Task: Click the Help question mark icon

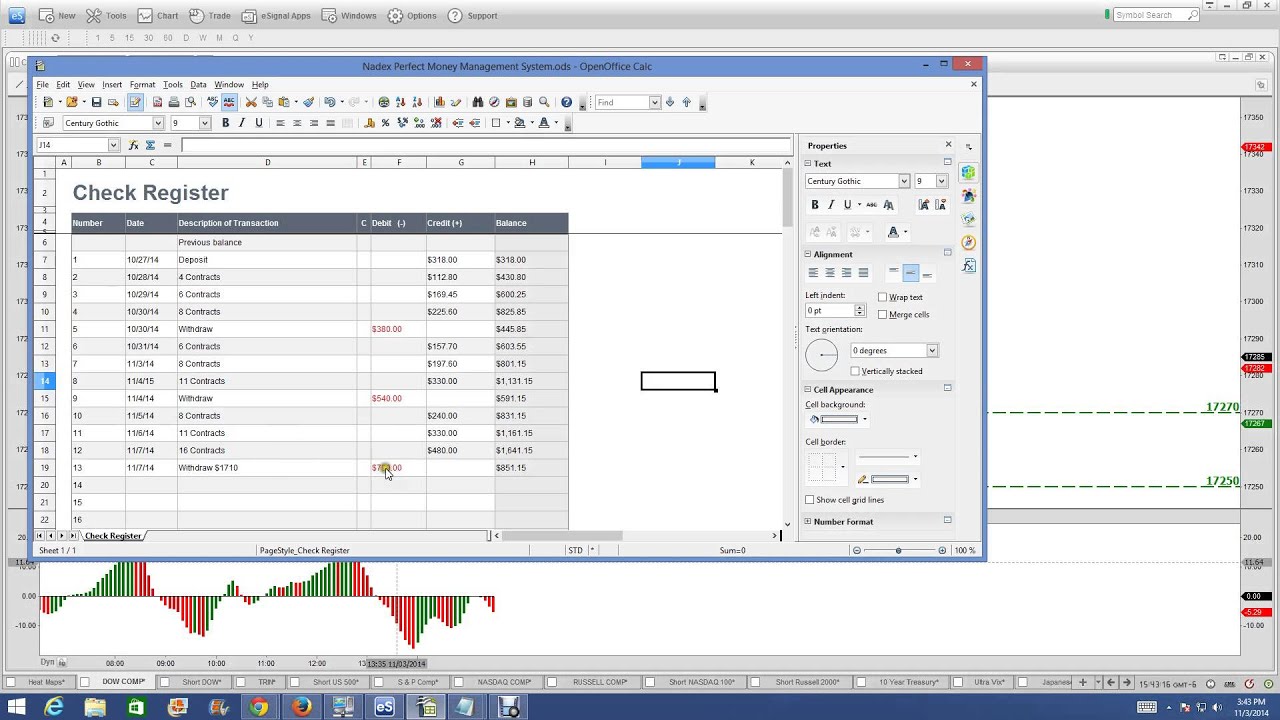Action: click(x=566, y=102)
